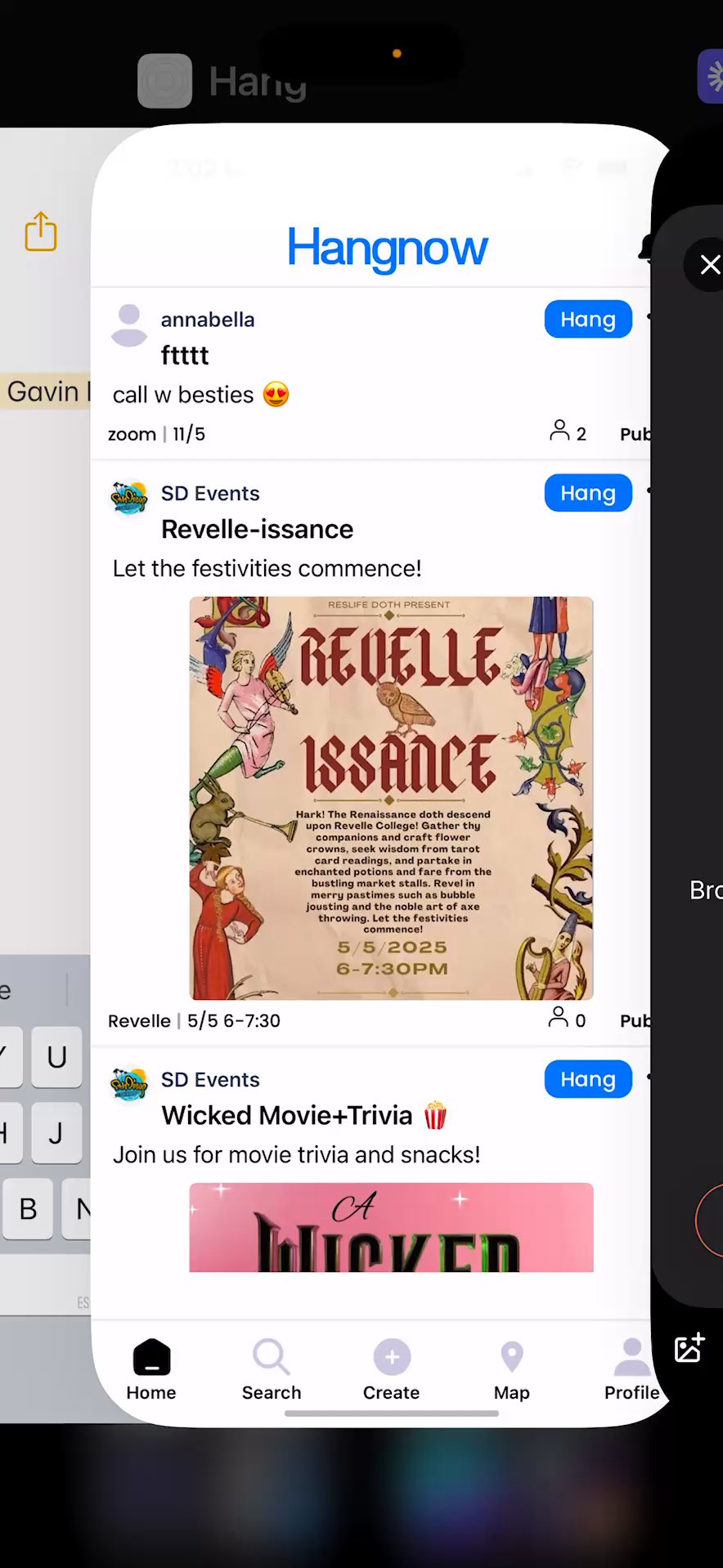The height and width of the screenshot is (1568, 723).
Task: Tap the share icon in background app
Action: 41,231
